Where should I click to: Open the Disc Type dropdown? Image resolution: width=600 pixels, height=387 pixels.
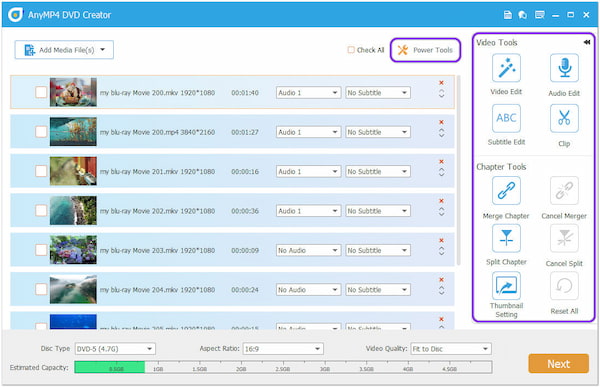pyautogui.click(x=115, y=349)
